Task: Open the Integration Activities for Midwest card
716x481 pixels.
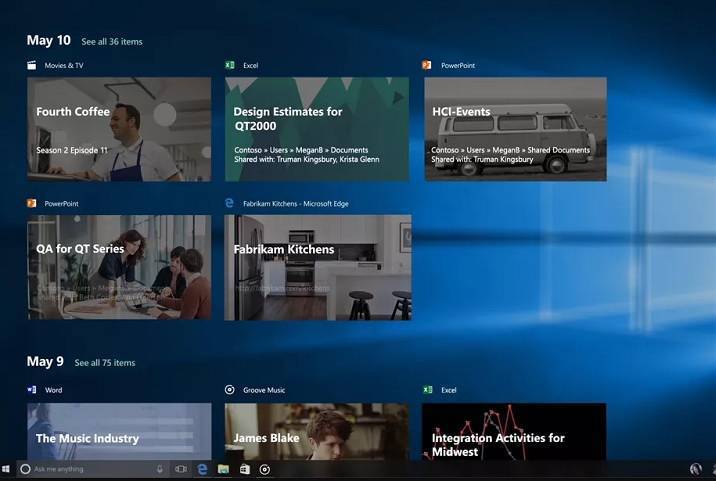Action: pyautogui.click(x=514, y=431)
